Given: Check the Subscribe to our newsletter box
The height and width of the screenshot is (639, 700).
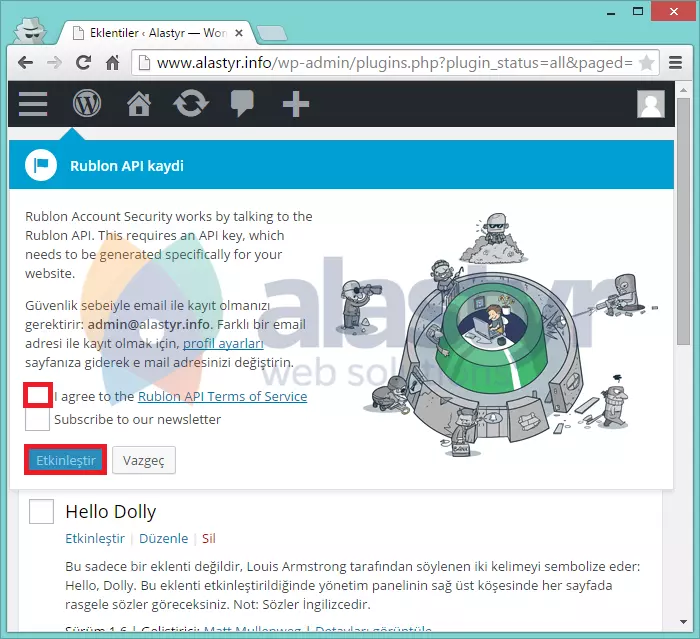Looking at the screenshot, I should 37,419.
